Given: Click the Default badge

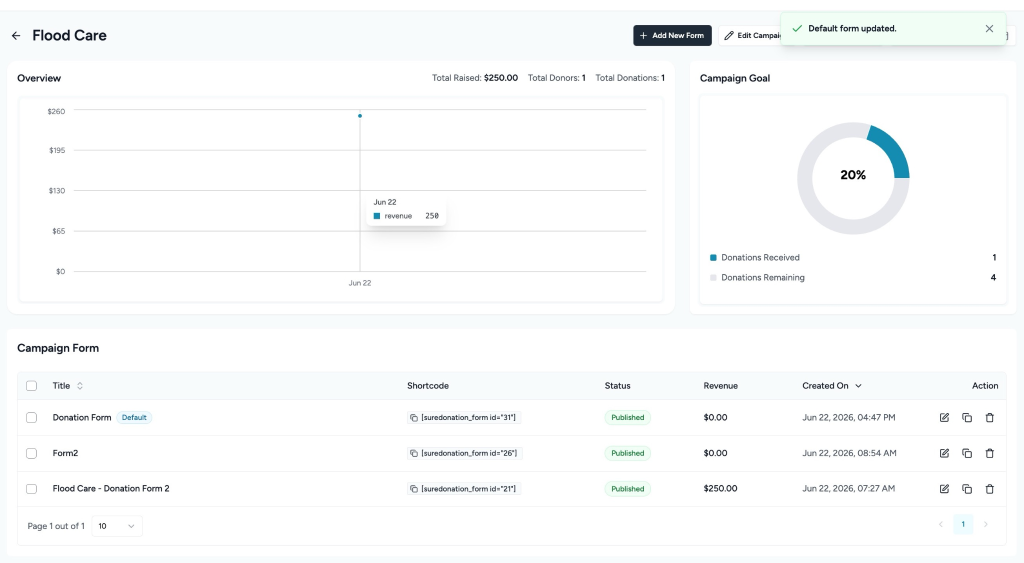Looking at the screenshot, I should 134,417.
